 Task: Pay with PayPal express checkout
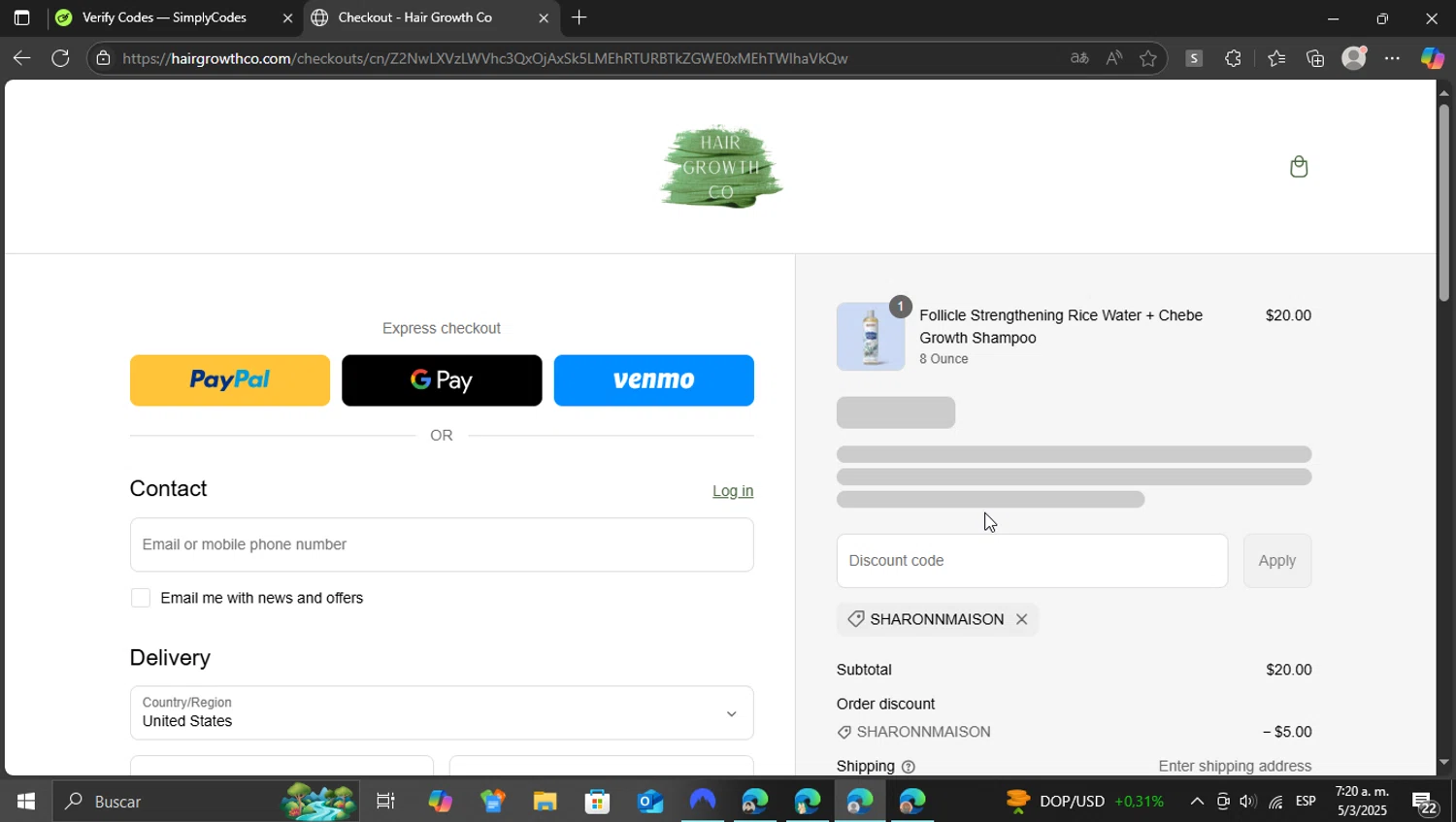[x=230, y=380]
